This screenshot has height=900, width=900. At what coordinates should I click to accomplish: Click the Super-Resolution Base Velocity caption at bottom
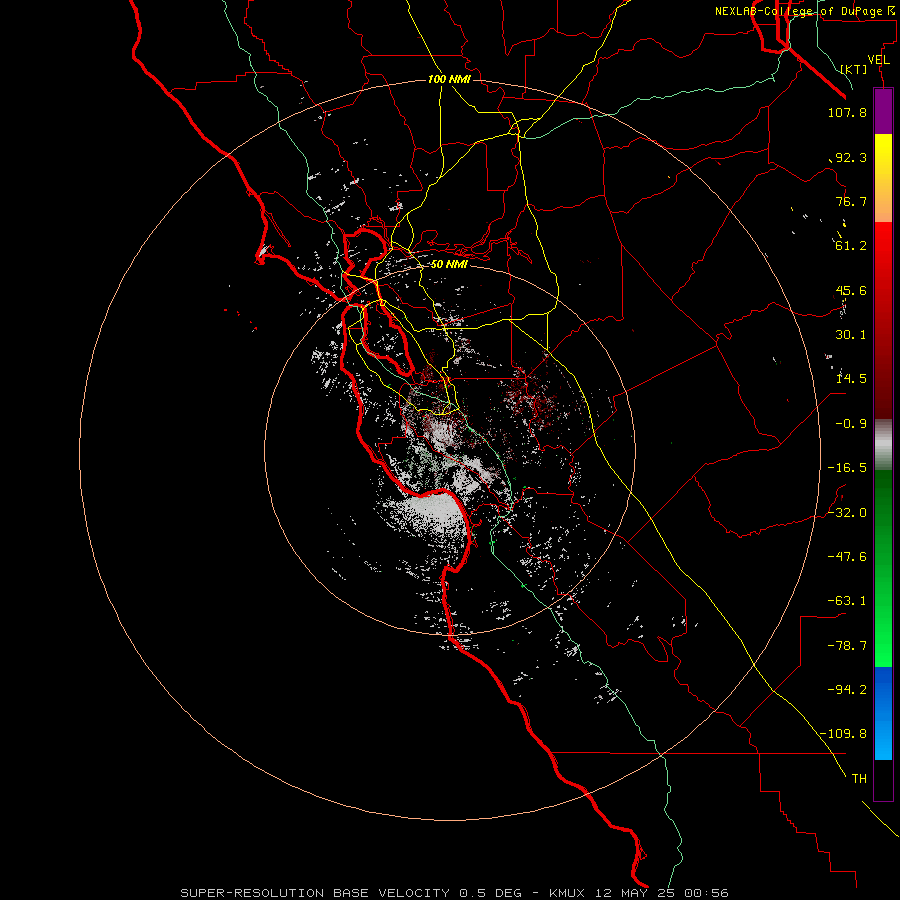(455, 893)
